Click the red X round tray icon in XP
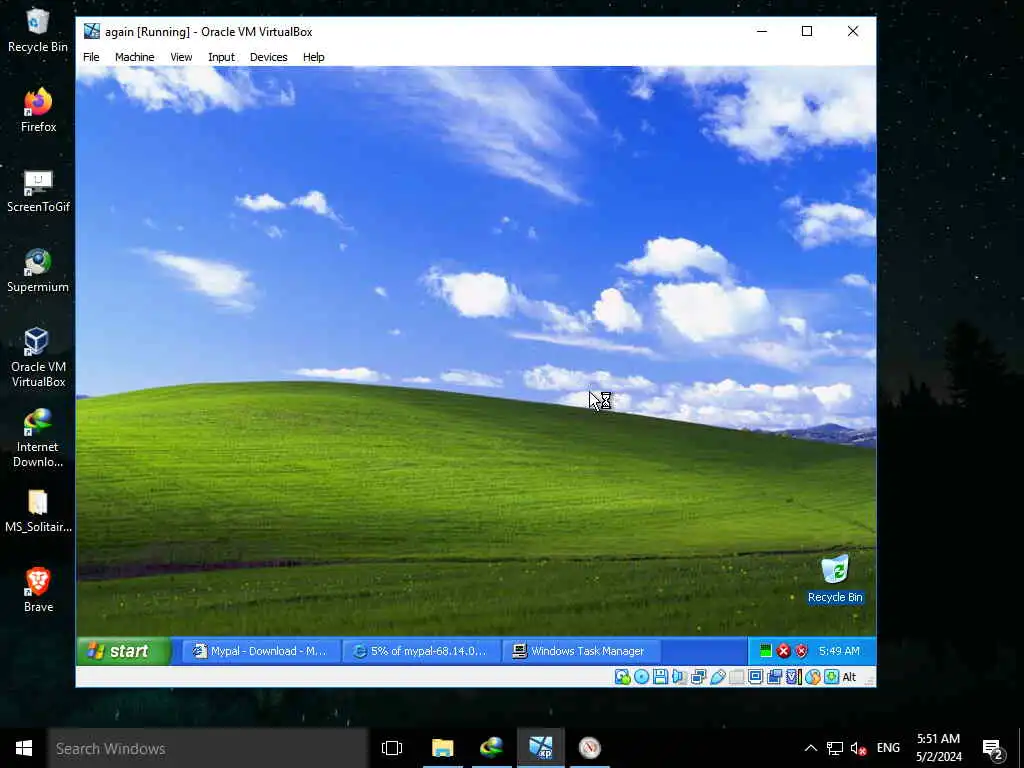Image resolution: width=1024 pixels, height=768 pixels. (784, 650)
